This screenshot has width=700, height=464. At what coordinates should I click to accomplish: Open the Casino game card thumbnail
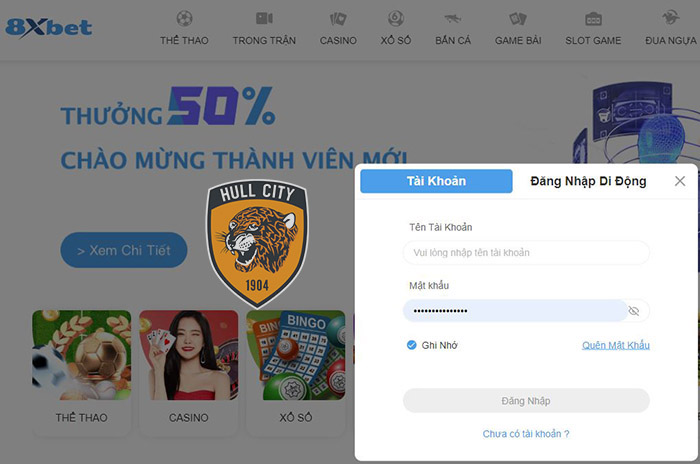[x=189, y=355]
